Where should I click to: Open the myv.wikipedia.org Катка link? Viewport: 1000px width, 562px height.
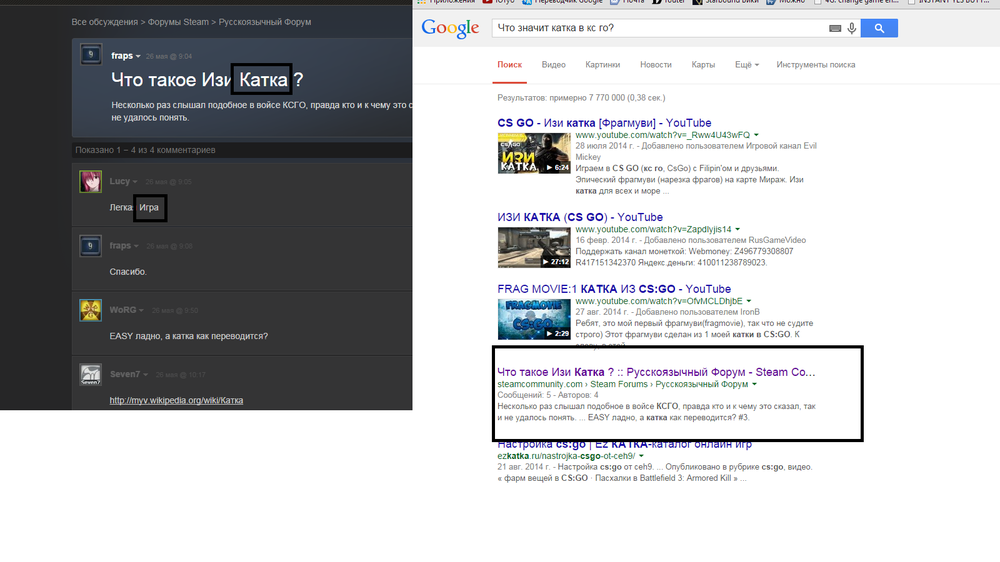click(x=176, y=400)
